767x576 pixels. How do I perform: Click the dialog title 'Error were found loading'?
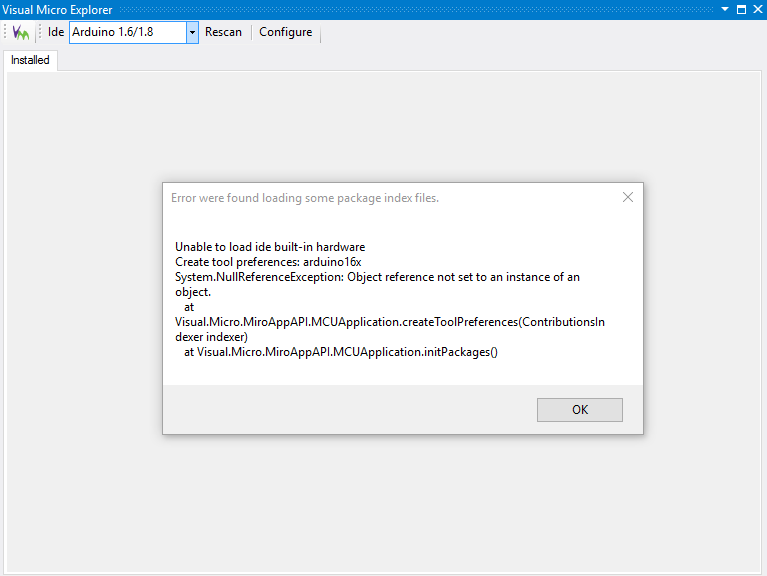(x=305, y=198)
